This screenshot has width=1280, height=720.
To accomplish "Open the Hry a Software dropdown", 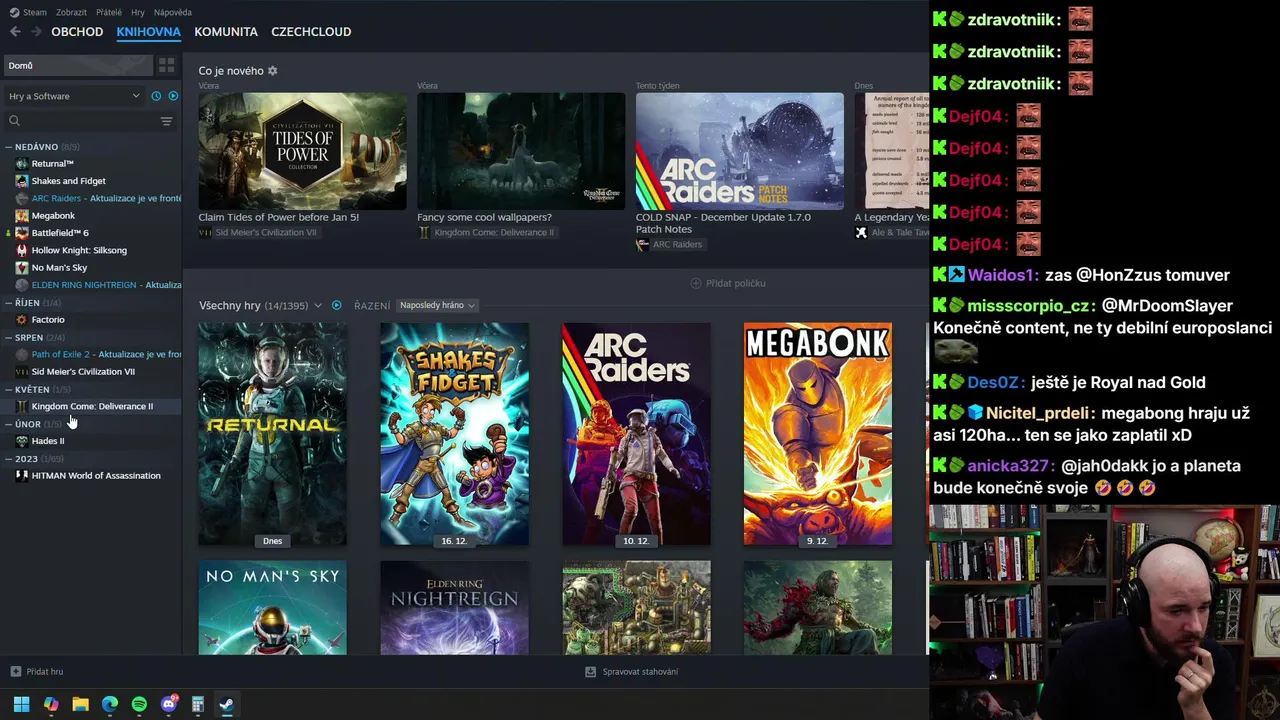I will tap(74, 96).
